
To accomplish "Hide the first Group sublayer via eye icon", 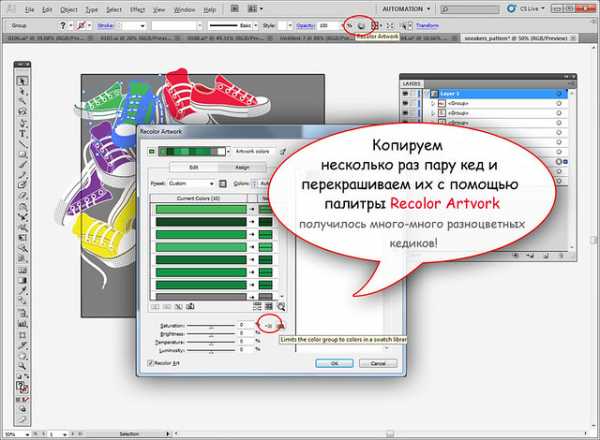I will [x=407, y=104].
